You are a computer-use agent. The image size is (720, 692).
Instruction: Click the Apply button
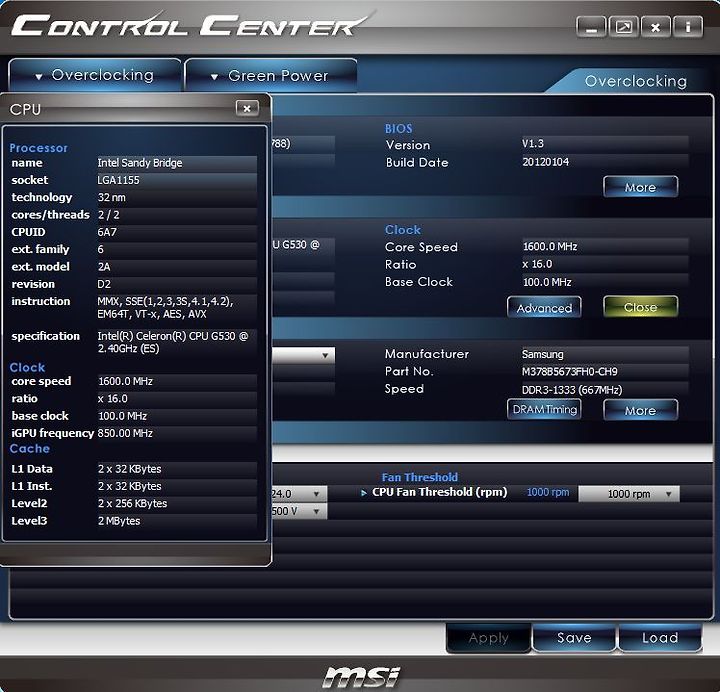(489, 638)
